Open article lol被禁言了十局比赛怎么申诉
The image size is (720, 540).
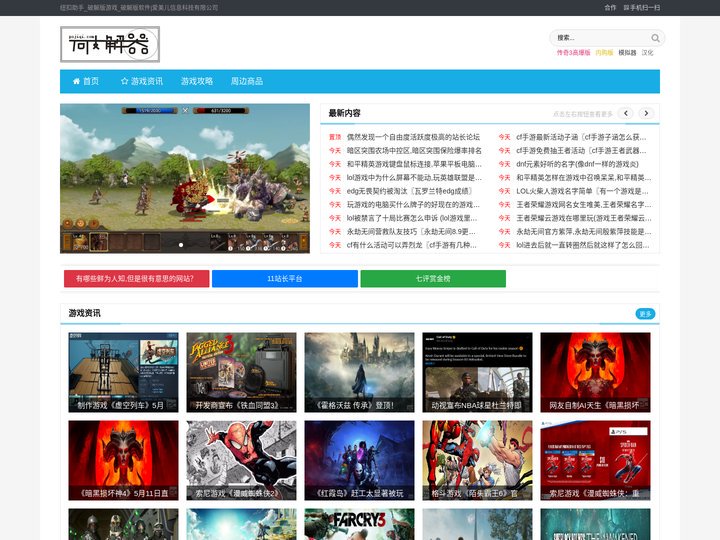click(x=412, y=218)
